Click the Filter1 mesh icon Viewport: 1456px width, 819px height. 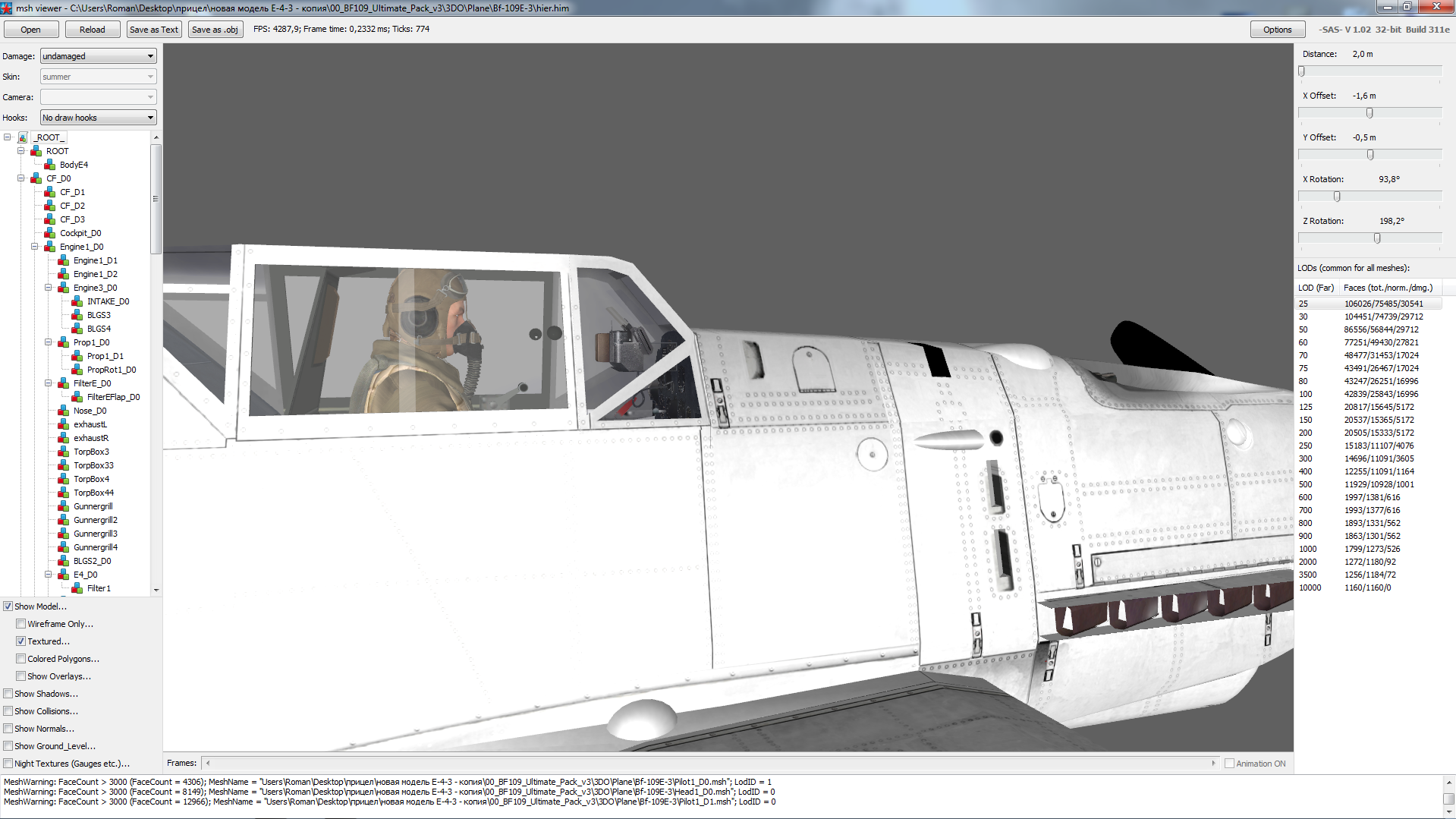77,588
